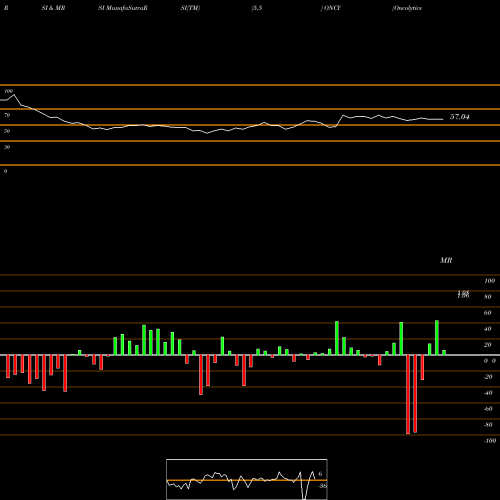Screen dimensions: 500x500
Task: Click the '(Oncolytics' company name text
Action: point(407,8)
